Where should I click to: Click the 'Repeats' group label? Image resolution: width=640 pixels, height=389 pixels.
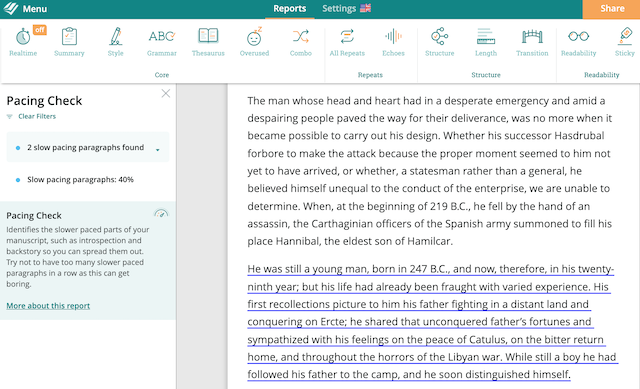click(370, 75)
